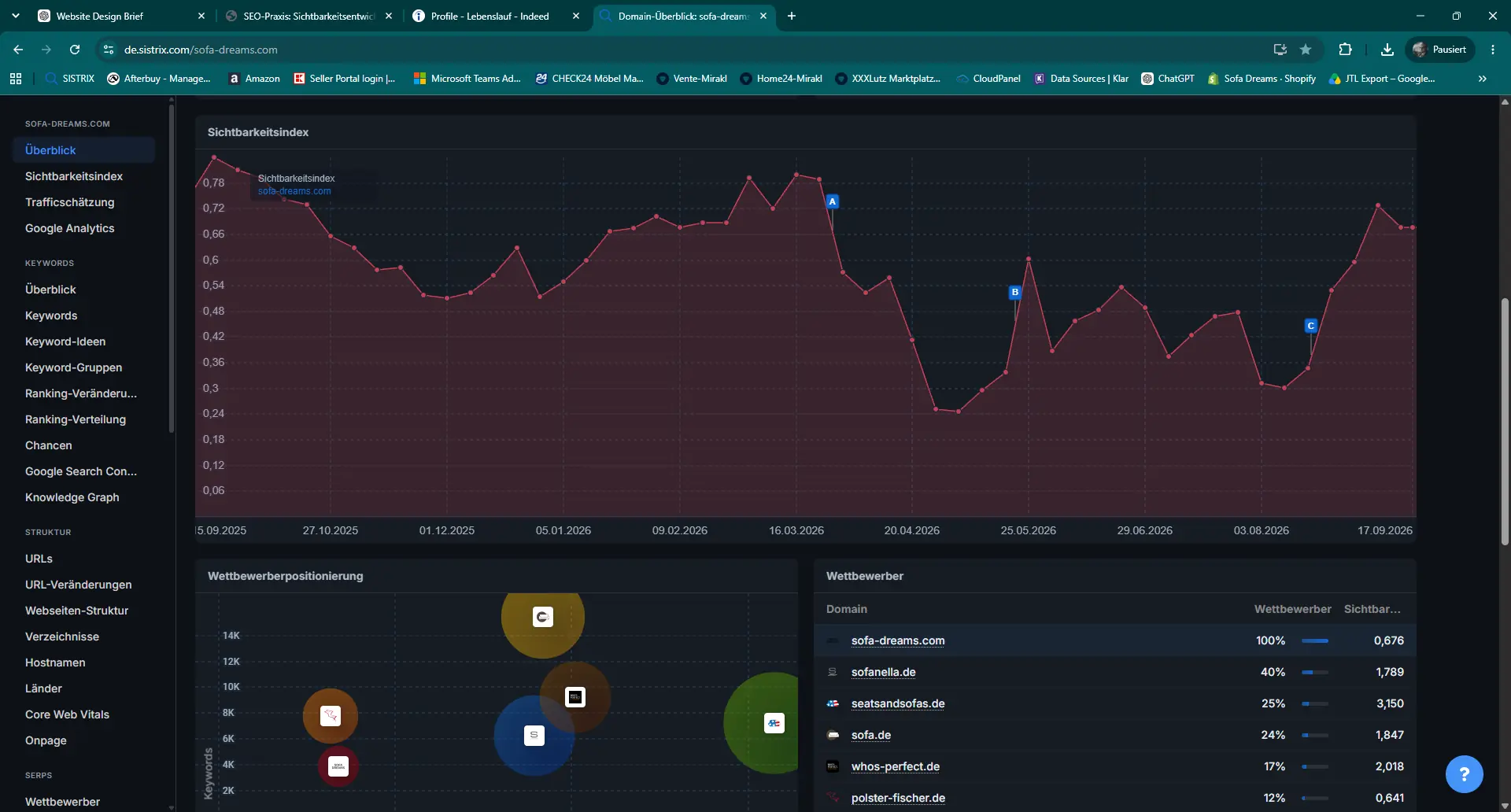The image size is (1511, 812).
Task: Click the Domain column header
Action: point(847,609)
